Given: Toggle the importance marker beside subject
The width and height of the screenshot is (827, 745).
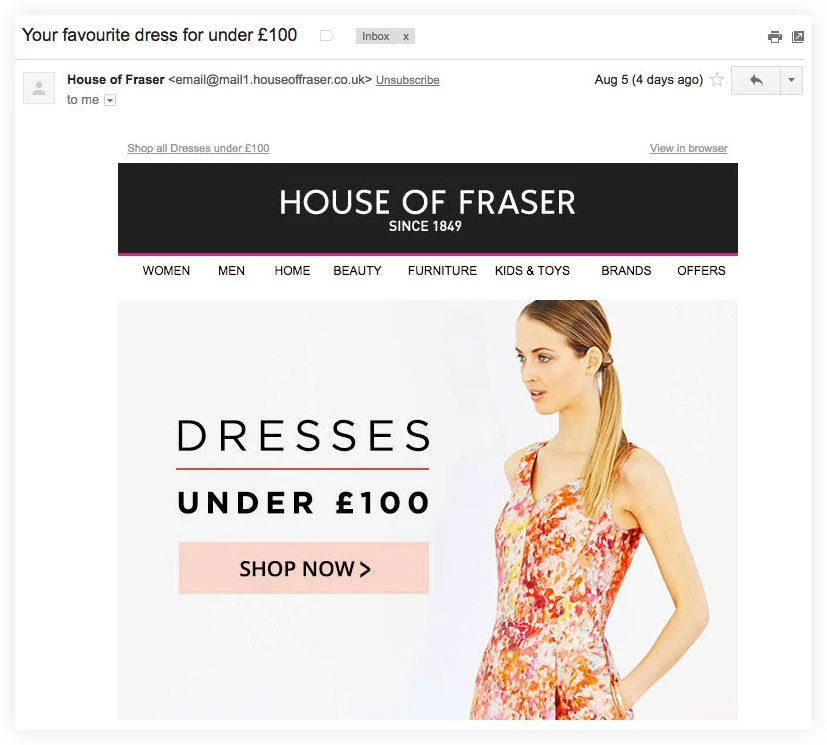Looking at the screenshot, I should point(326,36).
